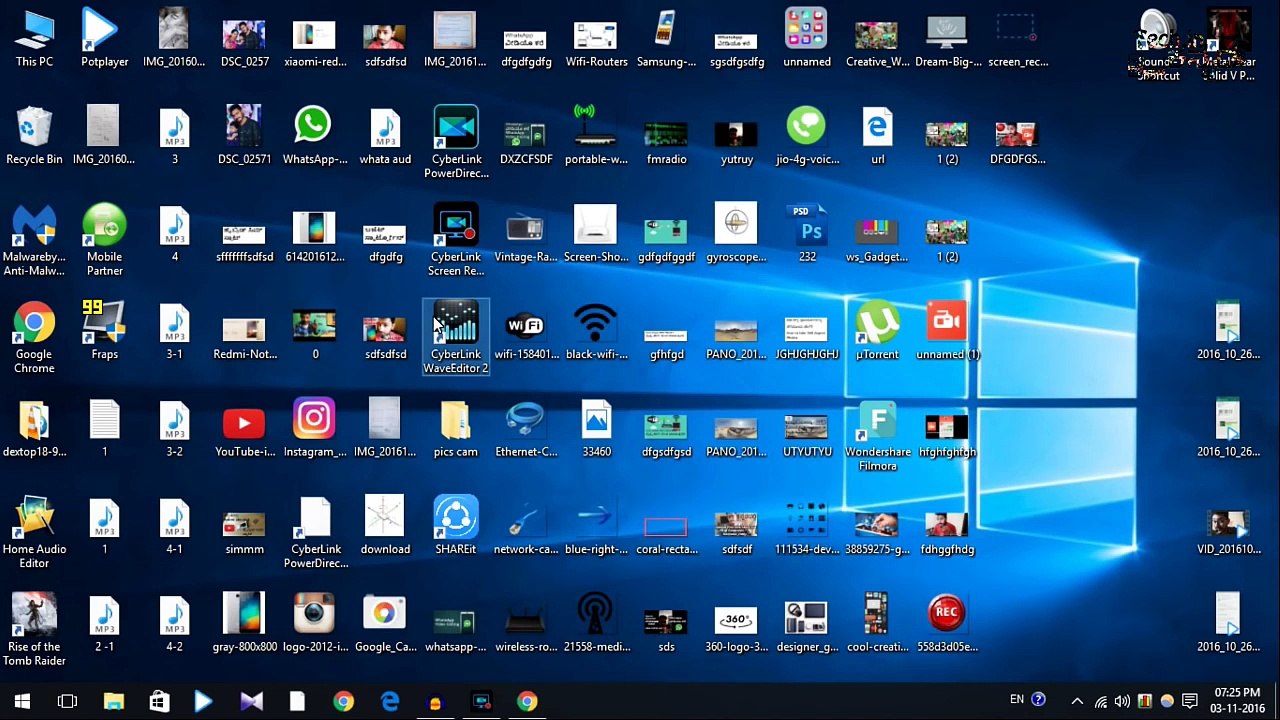The height and width of the screenshot is (720, 1280).
Task: Select the MP3 file named 3-1
Action: coord(174,331)
